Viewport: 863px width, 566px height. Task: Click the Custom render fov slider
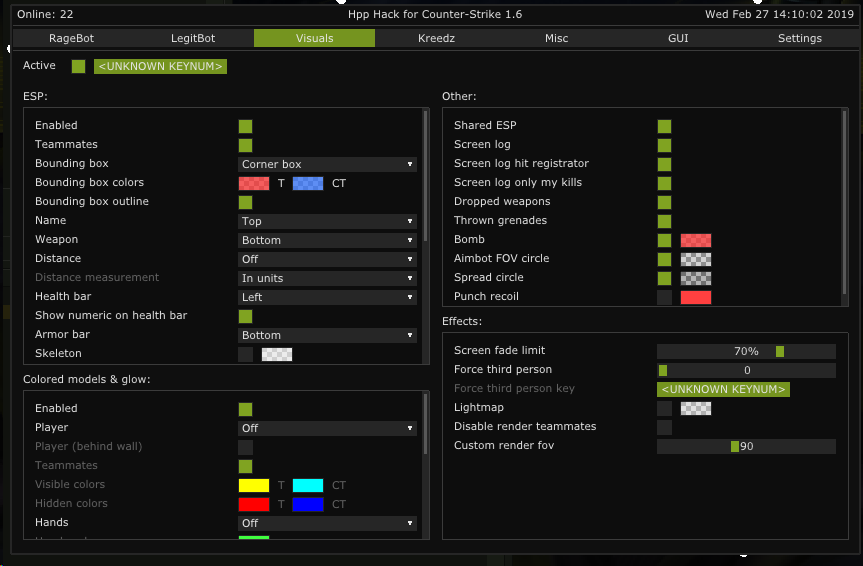click(746, 446)
